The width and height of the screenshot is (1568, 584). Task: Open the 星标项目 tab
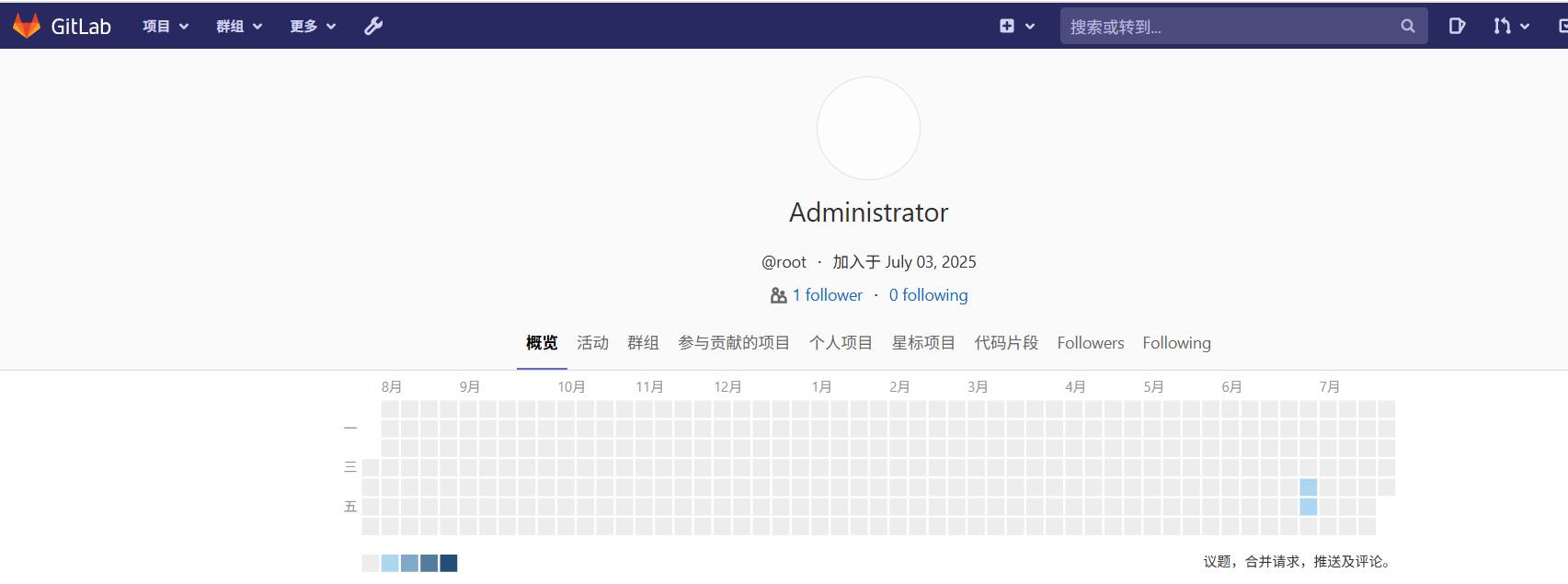click(923, 343)
